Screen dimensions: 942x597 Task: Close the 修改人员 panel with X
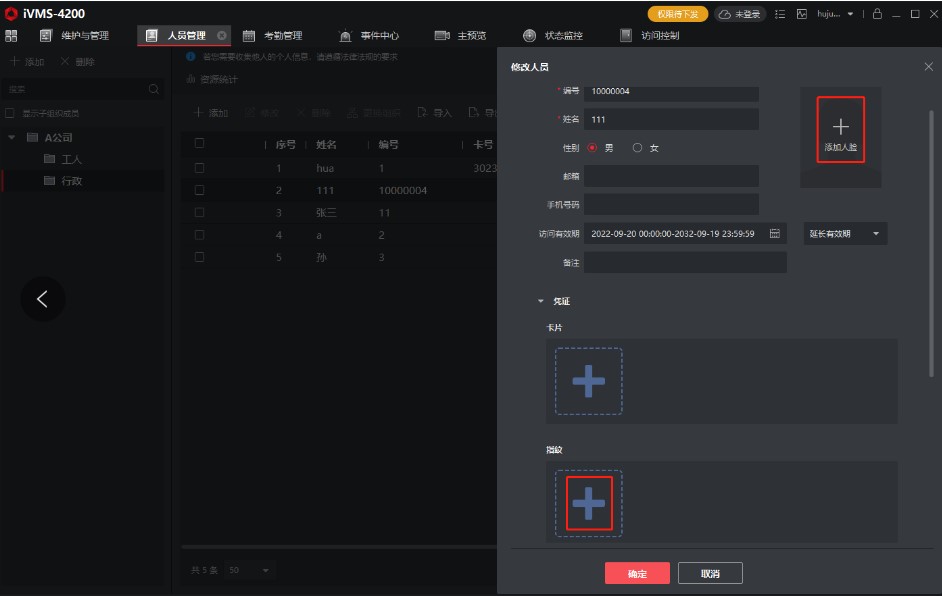click(x=928, y=67)
